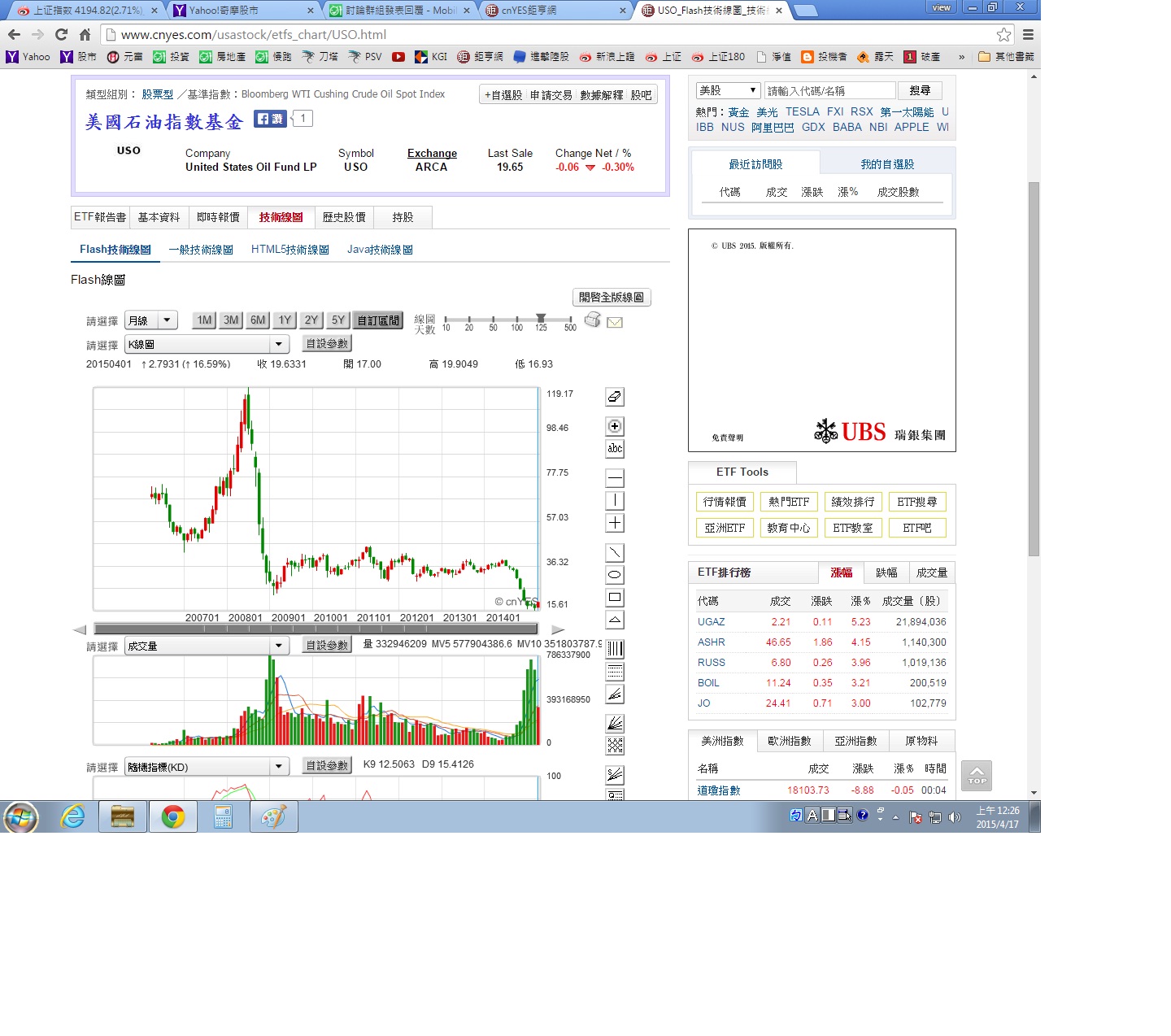Viewport: 1171px width, 1036px height.
Task: Show the 跌幅 ETF ranking tab
Action: coord(886,572)
